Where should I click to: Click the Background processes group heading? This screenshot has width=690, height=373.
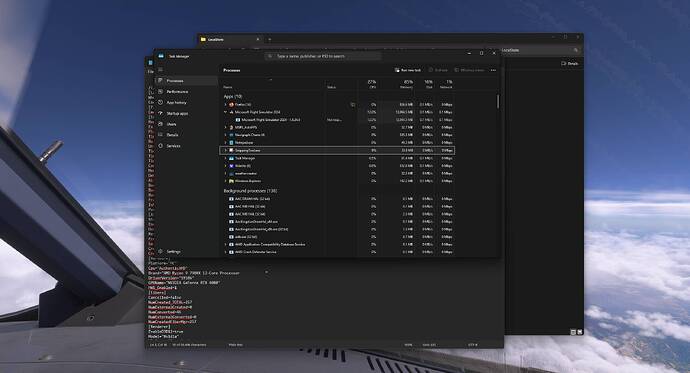pos(250,191)
